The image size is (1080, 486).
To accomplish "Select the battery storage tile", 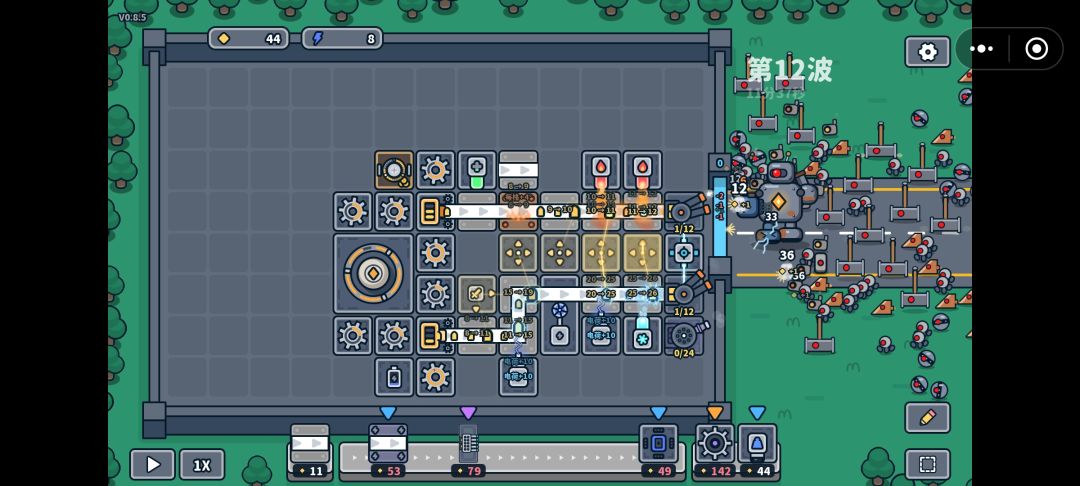I will click(394, 377).
